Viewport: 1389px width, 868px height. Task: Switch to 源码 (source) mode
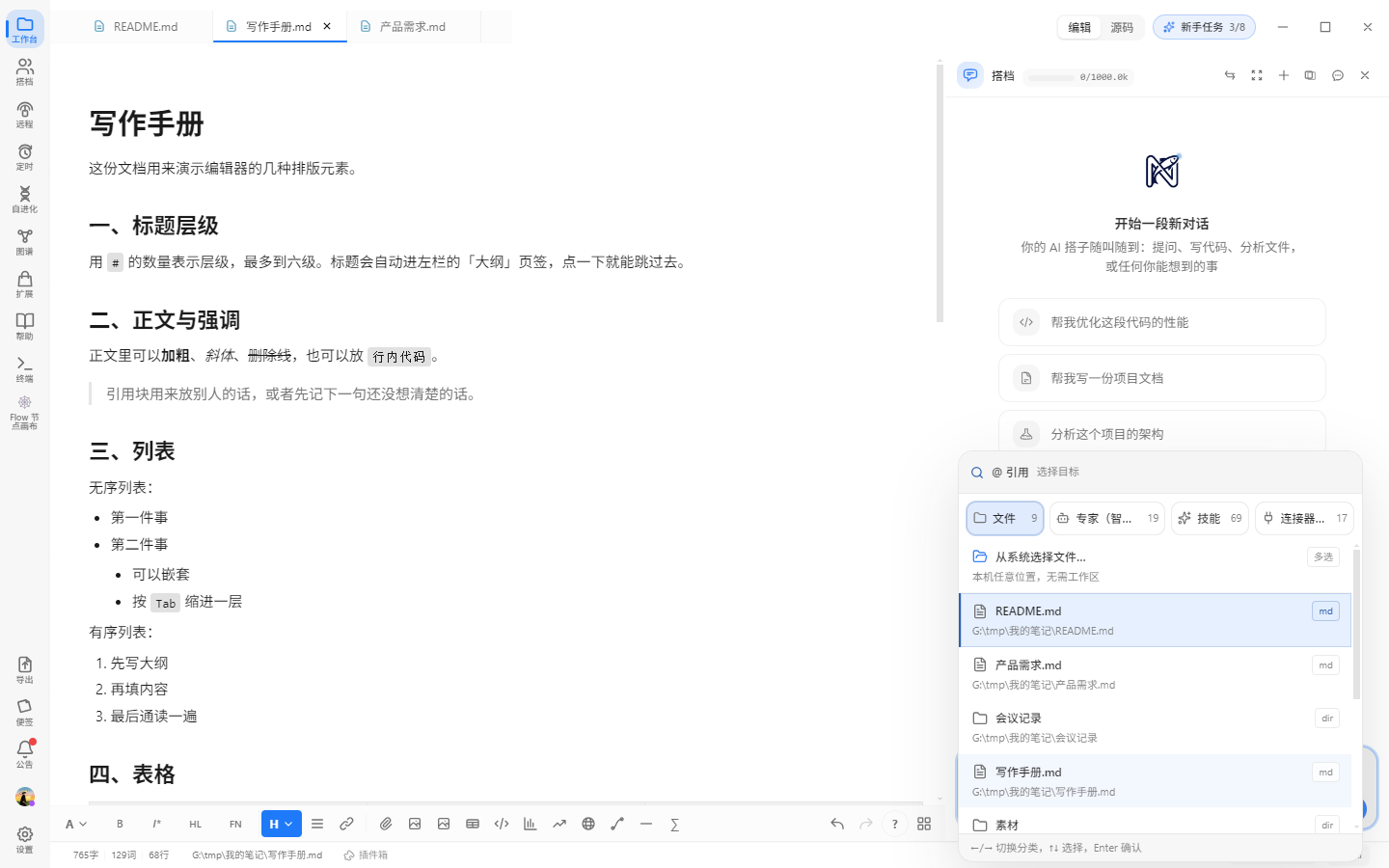[1122, 27]
